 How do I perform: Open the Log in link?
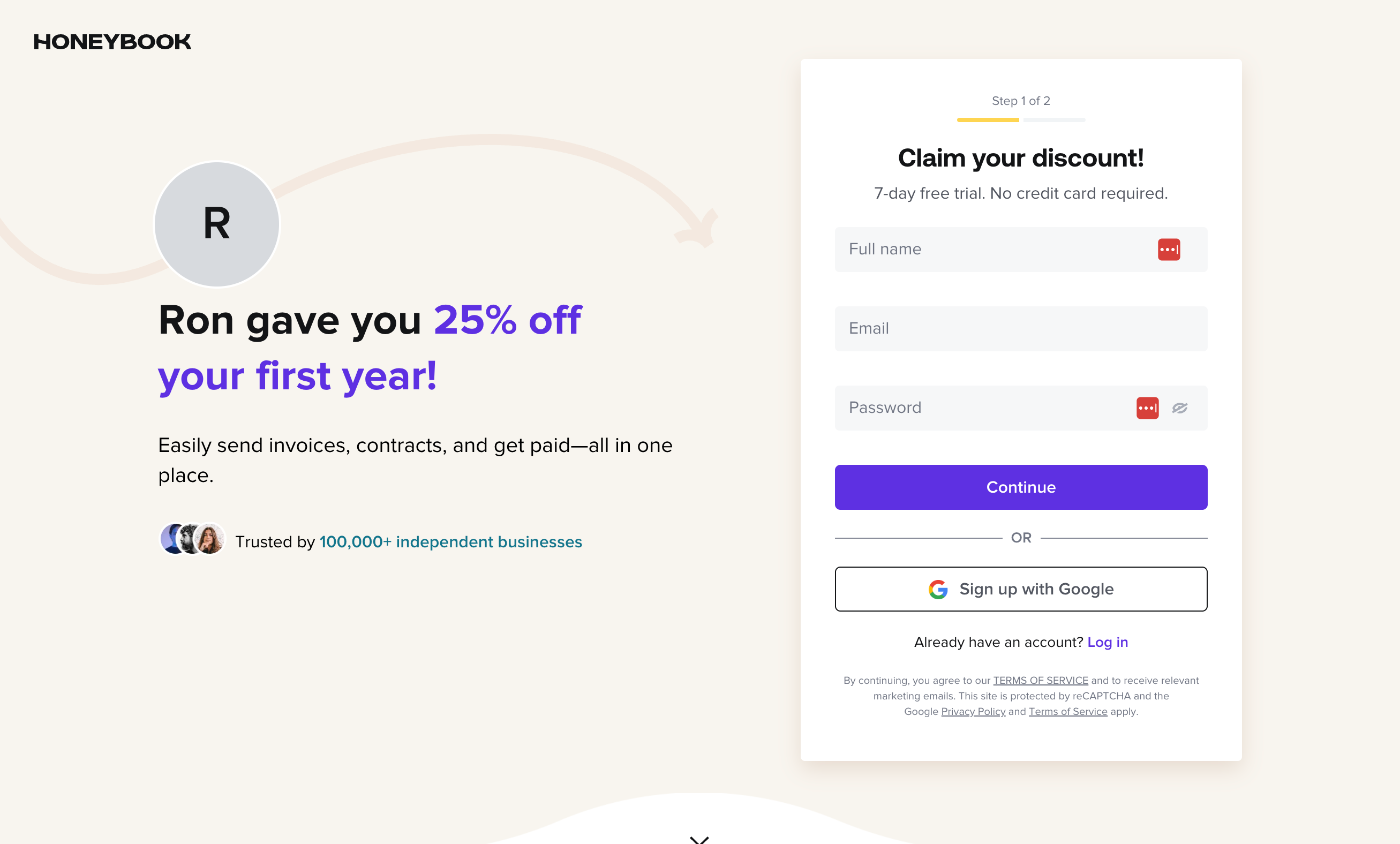(1107, 642)
